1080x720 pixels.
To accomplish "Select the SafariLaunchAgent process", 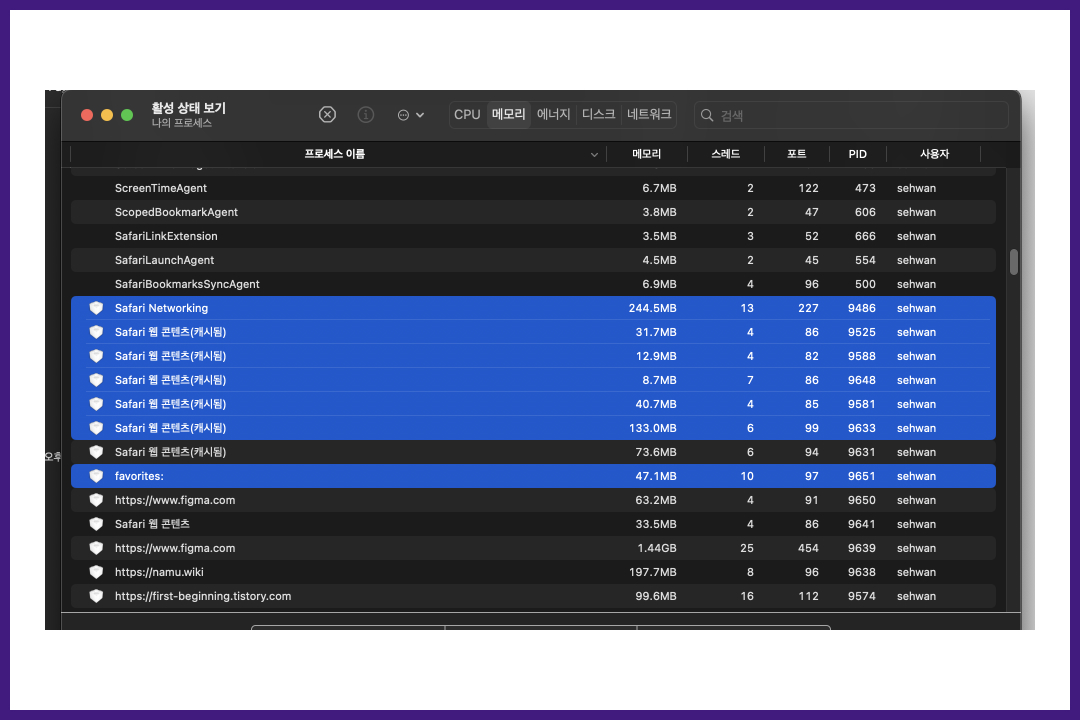I will click(533, 260).
